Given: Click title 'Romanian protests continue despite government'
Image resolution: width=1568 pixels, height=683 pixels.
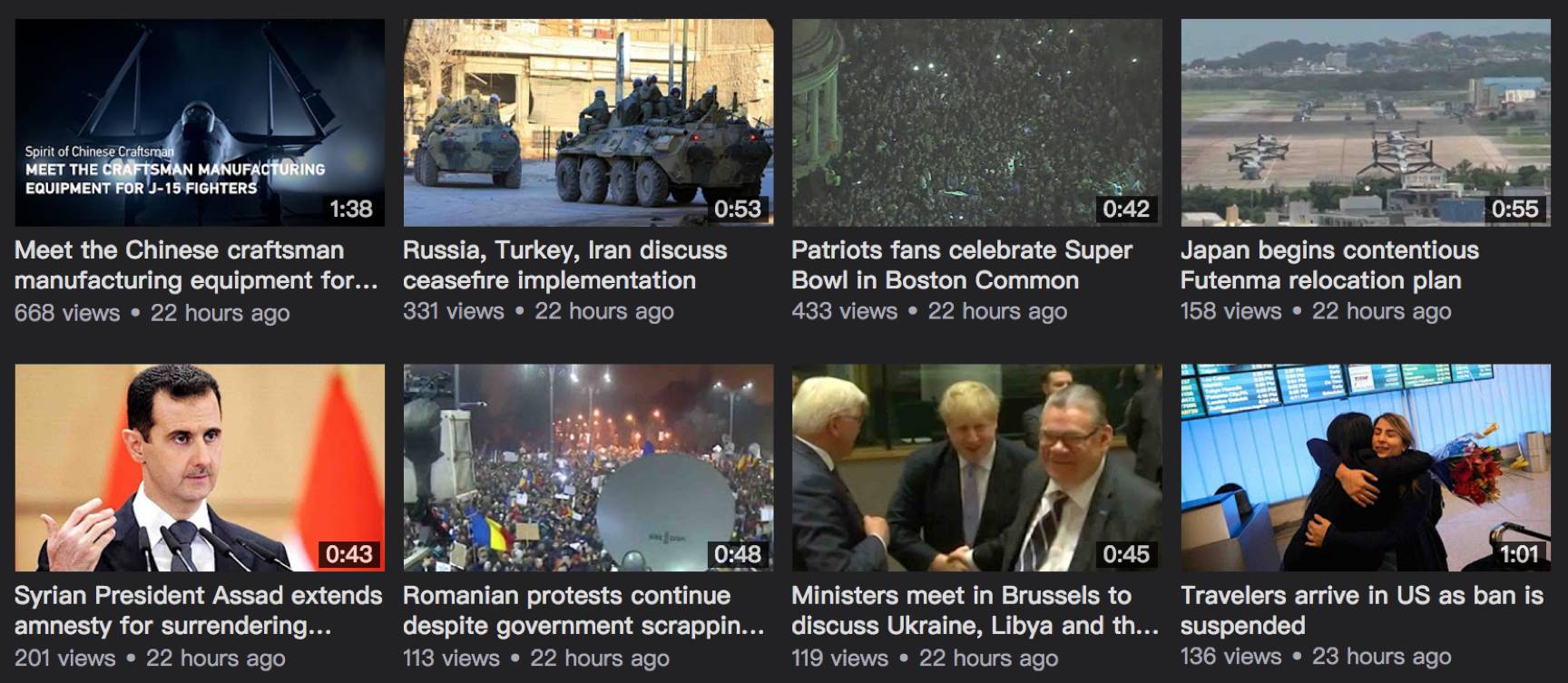Looking at the screenshot, I should click(x=583, y=610).
